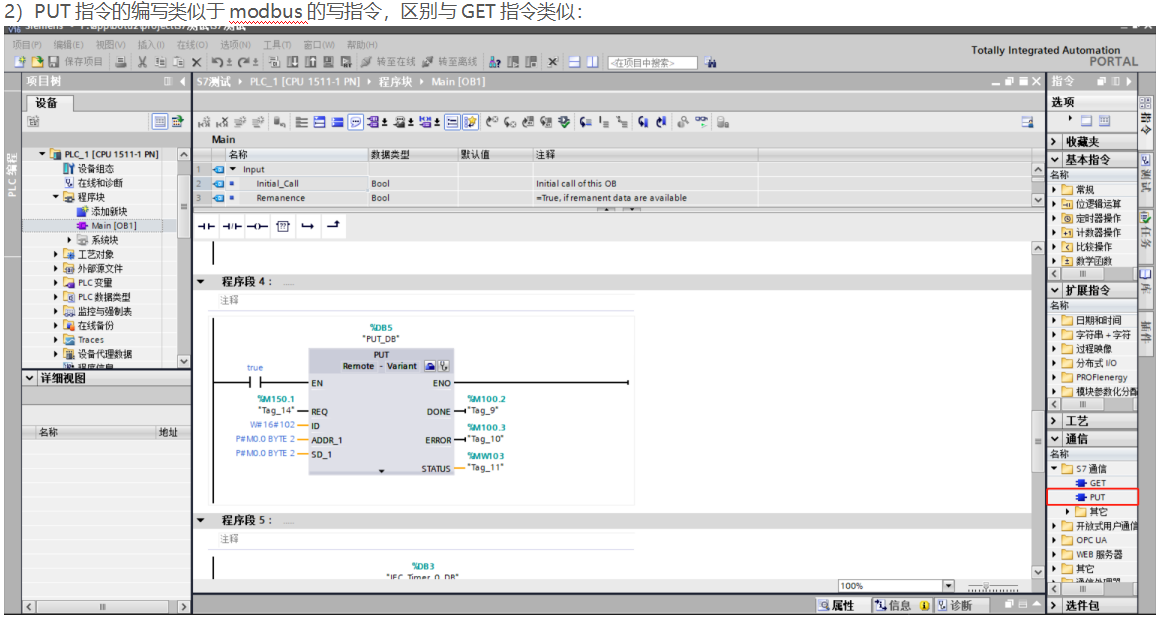Insert empty box instruction icon
Screen dimensions: 1160x619
282,226
